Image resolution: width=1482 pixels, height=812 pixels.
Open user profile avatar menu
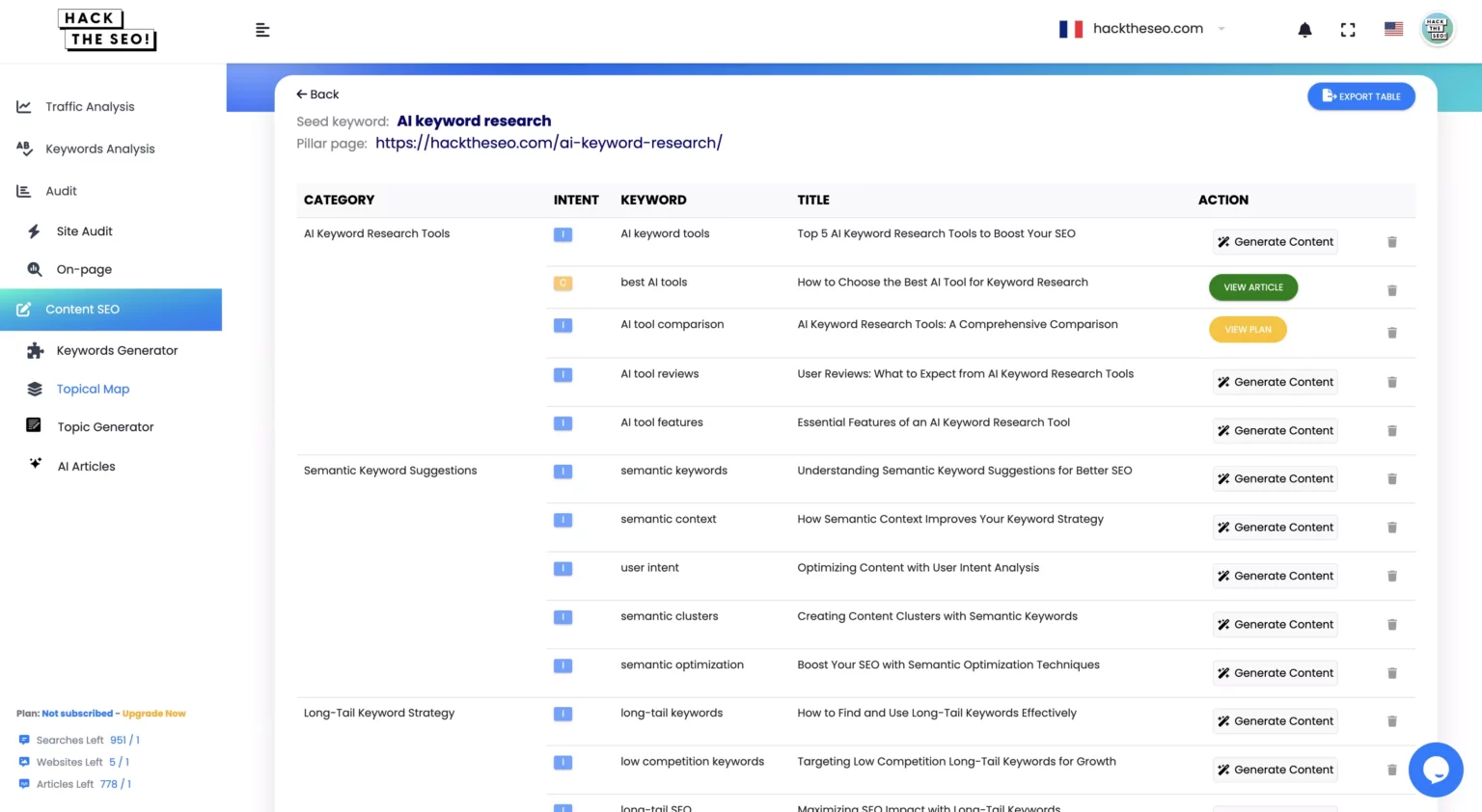pos(1437,29)
